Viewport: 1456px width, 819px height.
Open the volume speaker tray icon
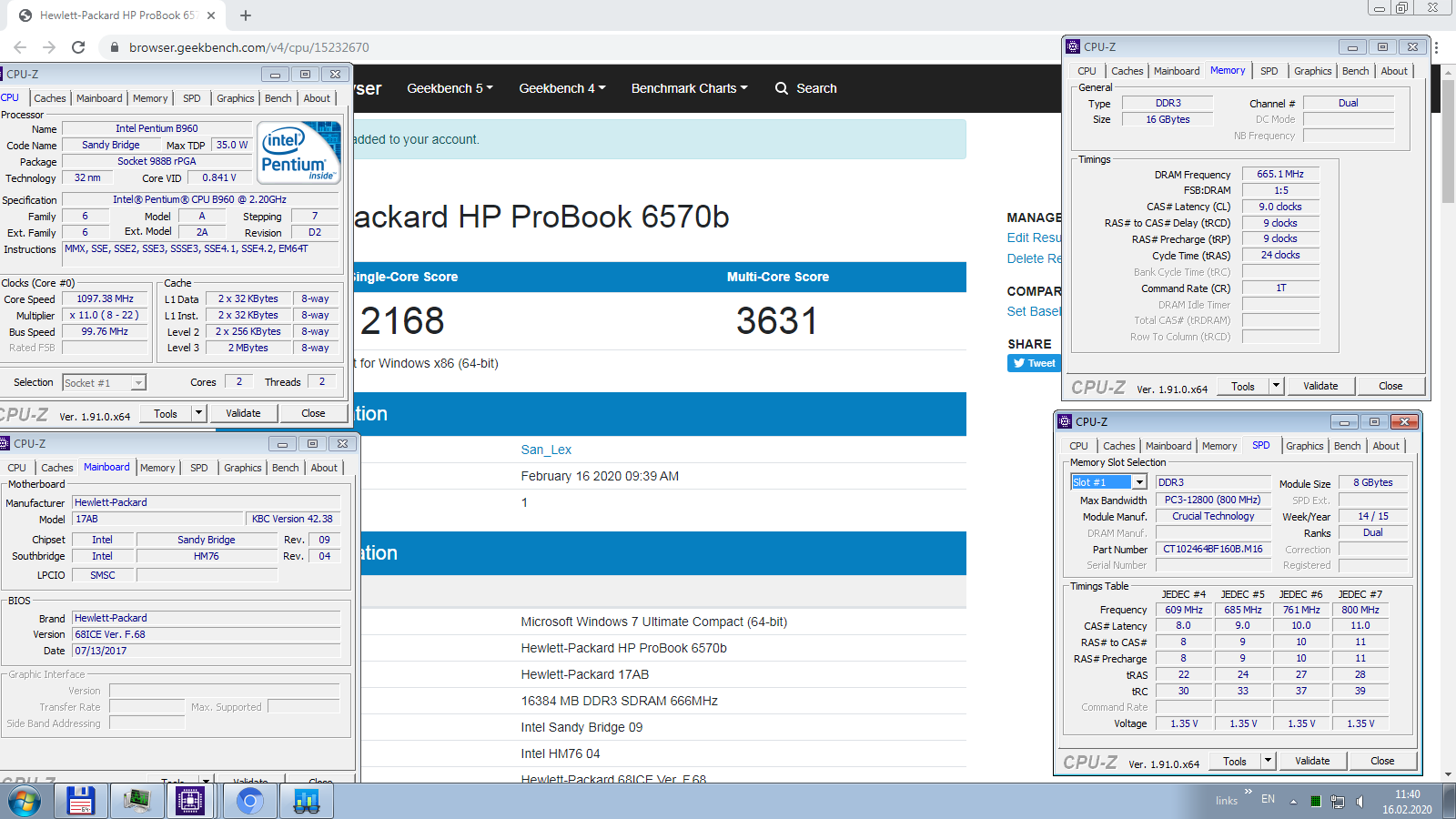(1360, 802)
